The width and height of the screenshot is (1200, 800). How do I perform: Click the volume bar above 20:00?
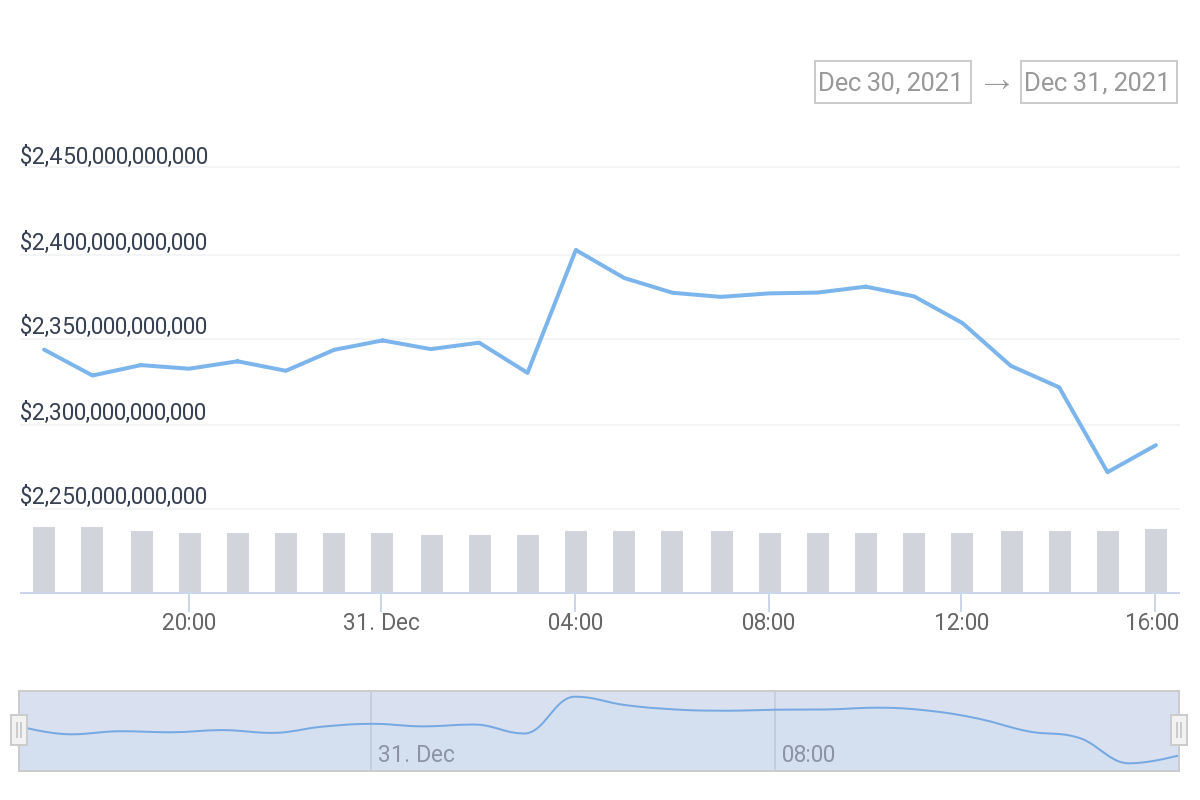pos(190,562)
